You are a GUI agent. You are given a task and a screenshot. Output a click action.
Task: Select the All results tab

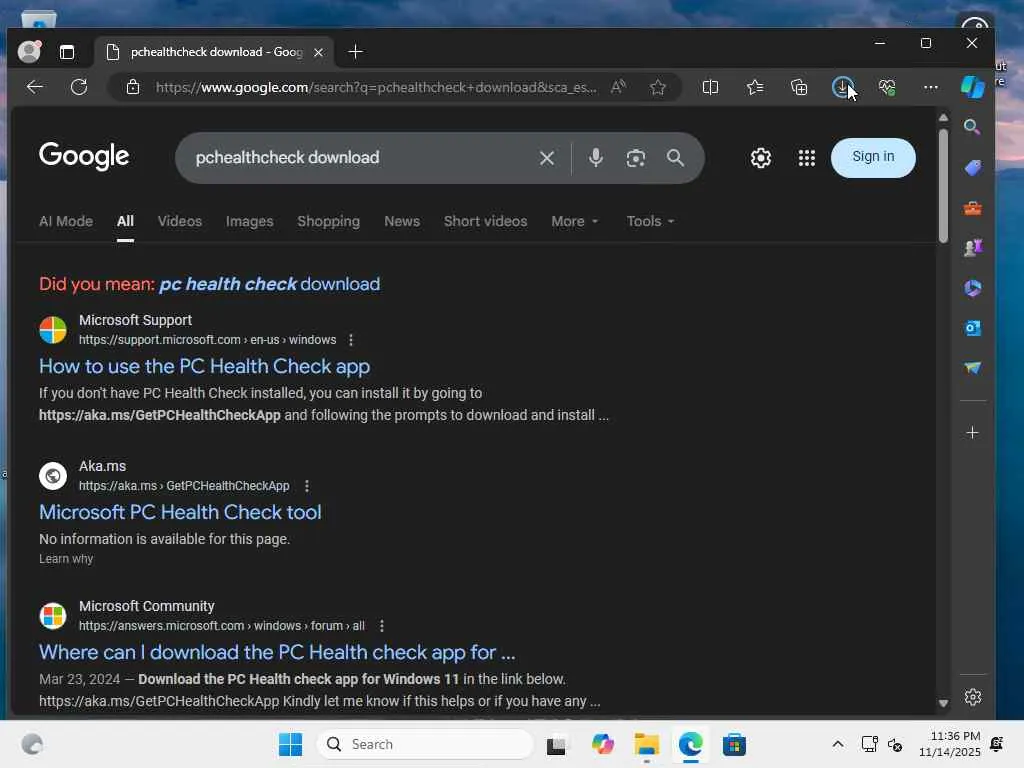(x=125, y=221)
